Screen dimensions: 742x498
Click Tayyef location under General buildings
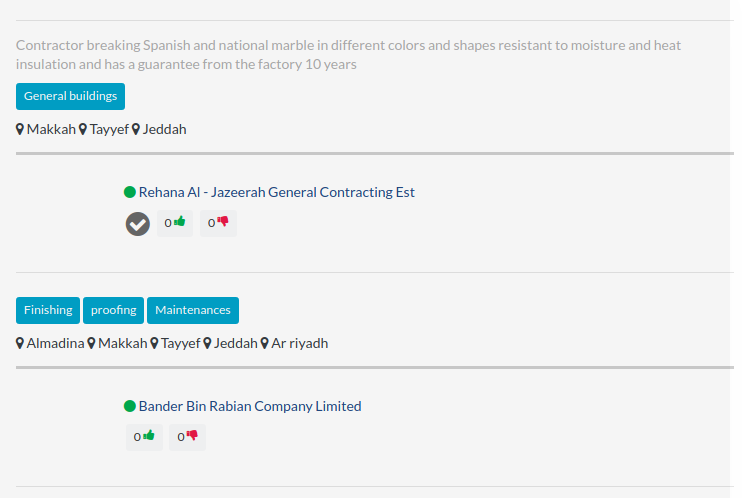tap(109, 129)
